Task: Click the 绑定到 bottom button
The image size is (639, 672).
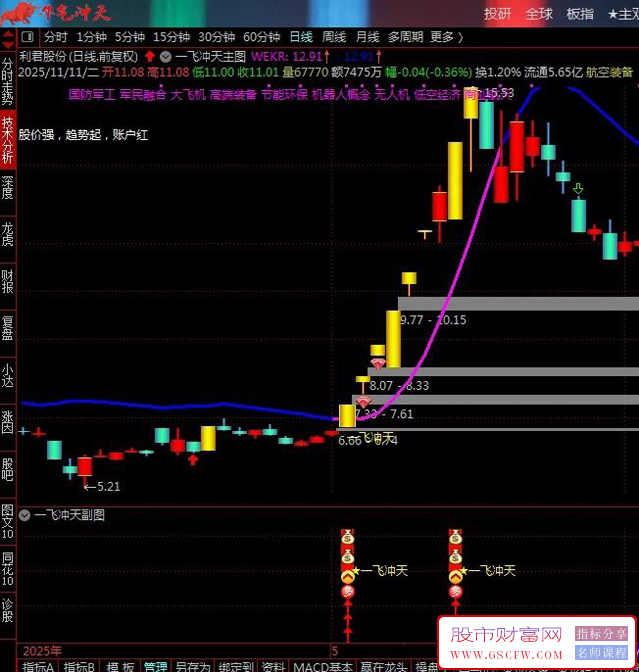Action: click(x=236, y=666)
